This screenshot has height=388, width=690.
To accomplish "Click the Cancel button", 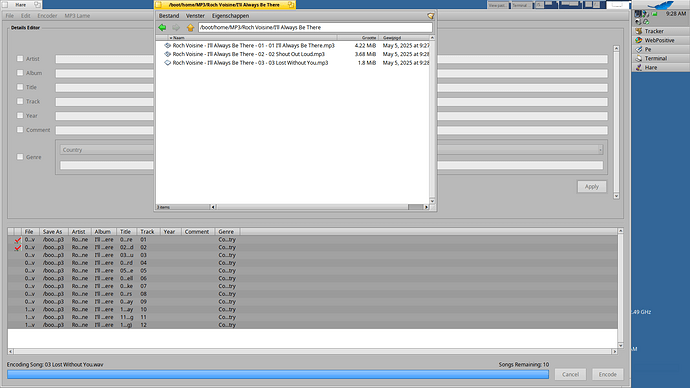I will click(x=570, y=374).
